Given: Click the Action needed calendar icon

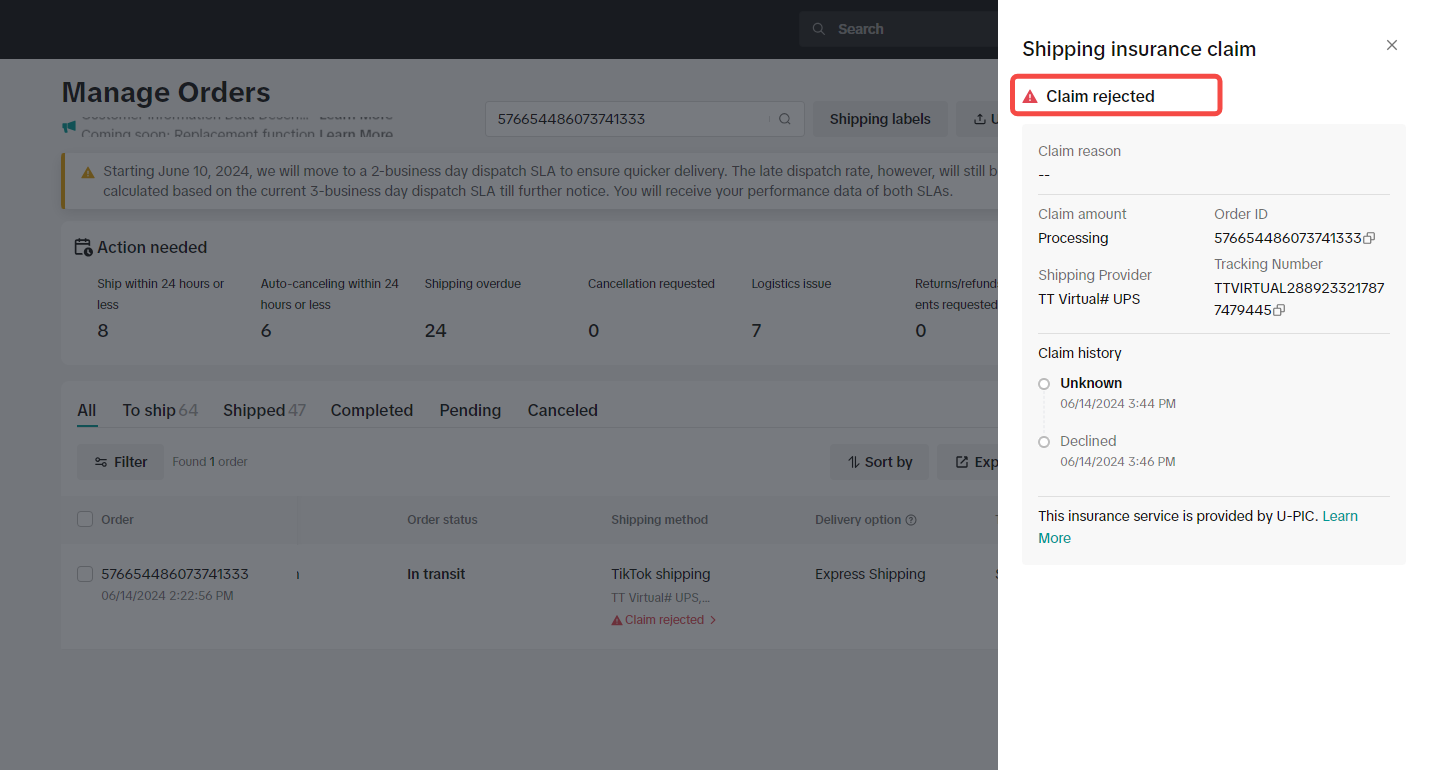Looking at the screenshot, I should [84, 247].
